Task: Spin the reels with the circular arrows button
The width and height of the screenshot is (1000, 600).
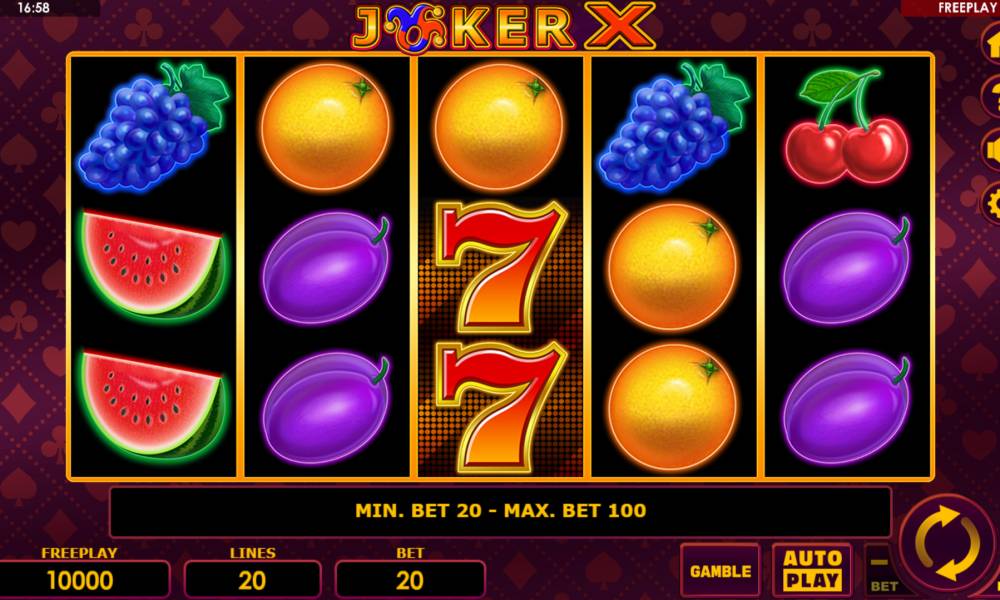Action: 948,544
